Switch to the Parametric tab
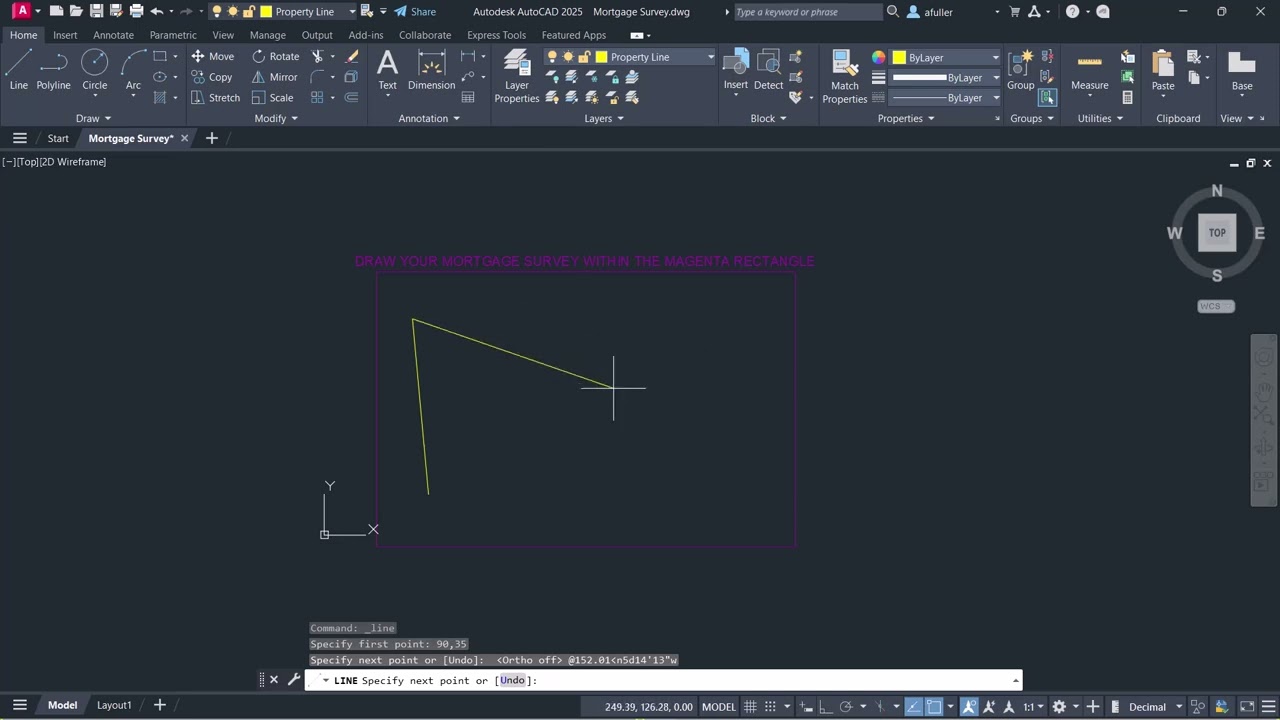Image resolution: width=1280 pixels, height=720 pixels. coord(173,35)
